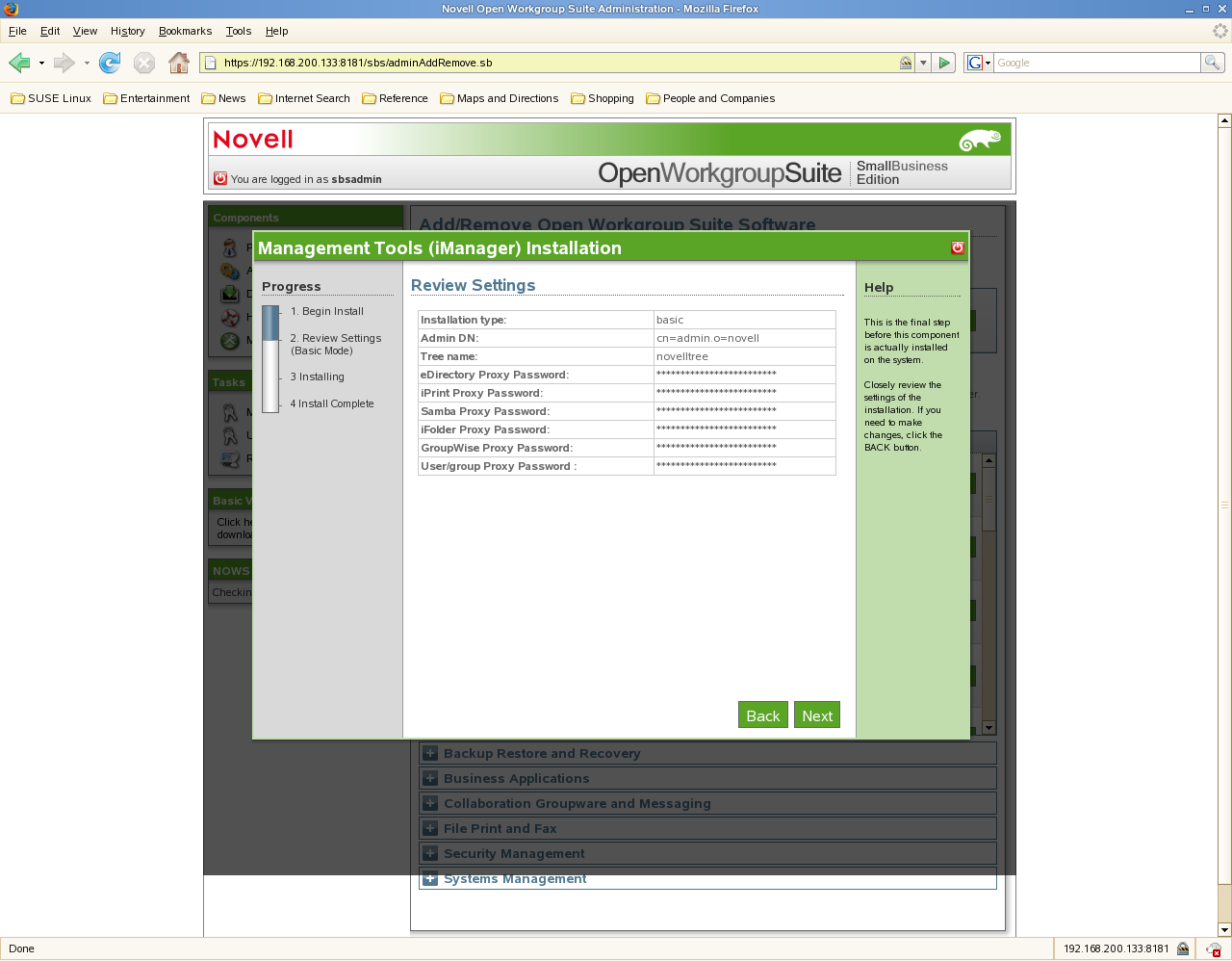Open the SUSE Linux bookmark folder
This screenshot has width=1232, height=961.
pos(51,98)
